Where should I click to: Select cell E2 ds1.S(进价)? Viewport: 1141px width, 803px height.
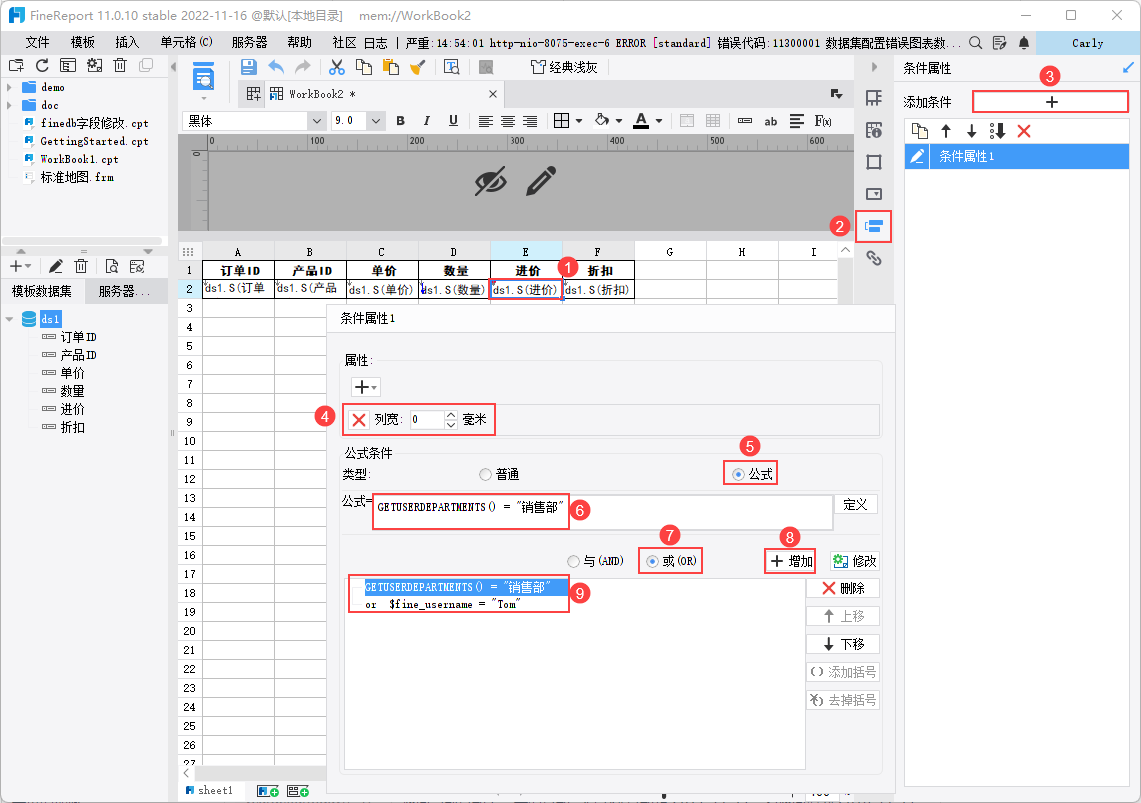[526, 289]
